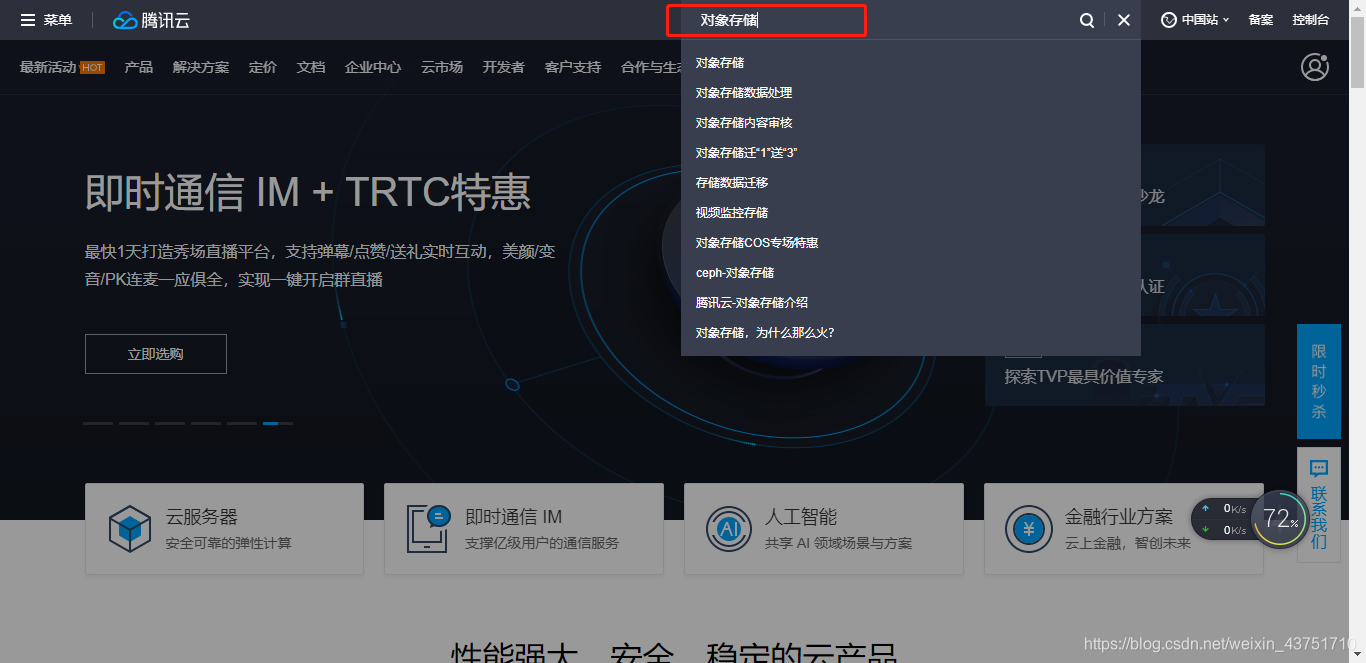The width and height of the screenshot is (1366, 663).
Task: Click the search magnifier icon
Action: [1087, 20]
